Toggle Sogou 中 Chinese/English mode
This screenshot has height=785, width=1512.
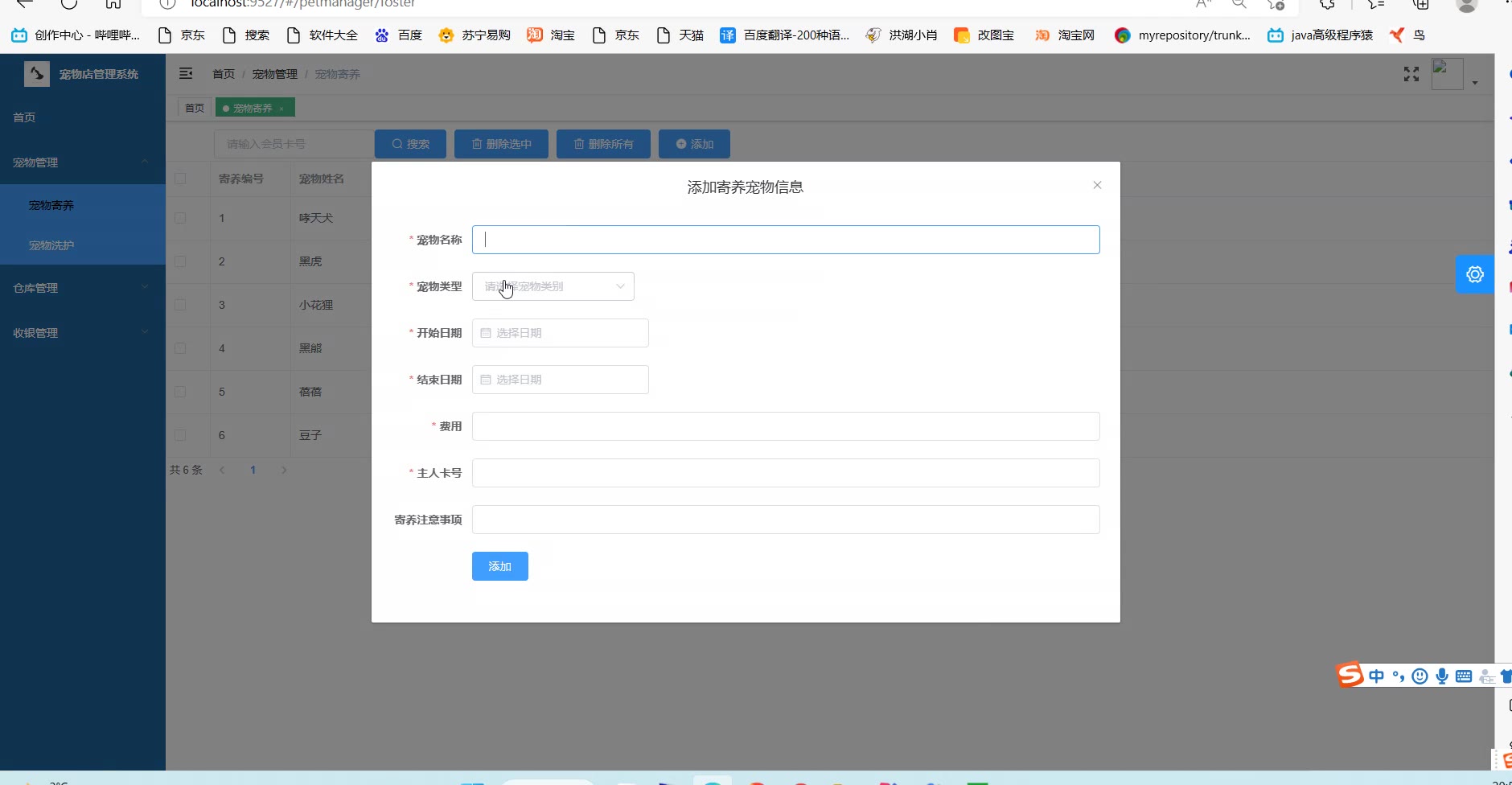1377,676
